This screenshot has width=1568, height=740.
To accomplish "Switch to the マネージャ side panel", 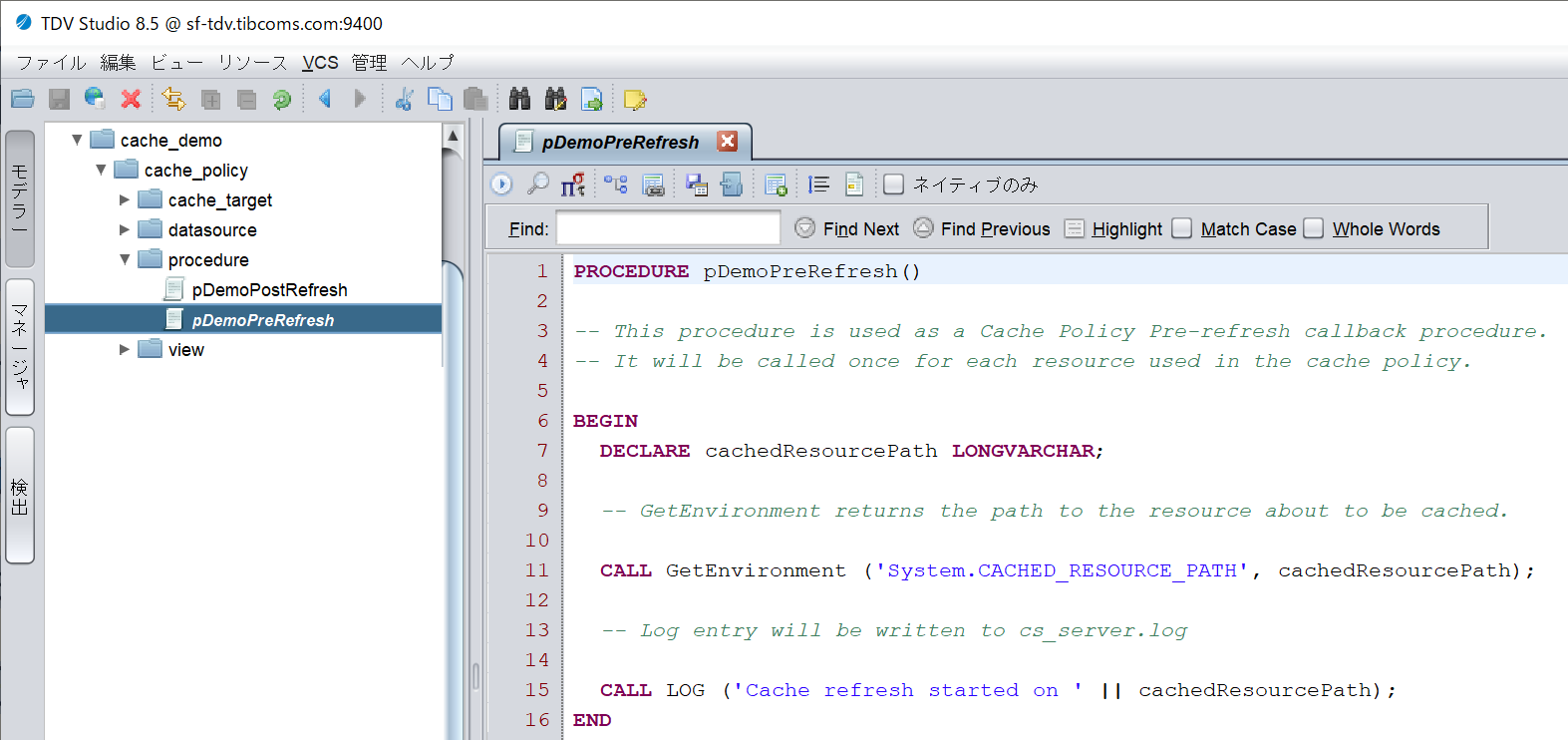I will coord(20,347).
